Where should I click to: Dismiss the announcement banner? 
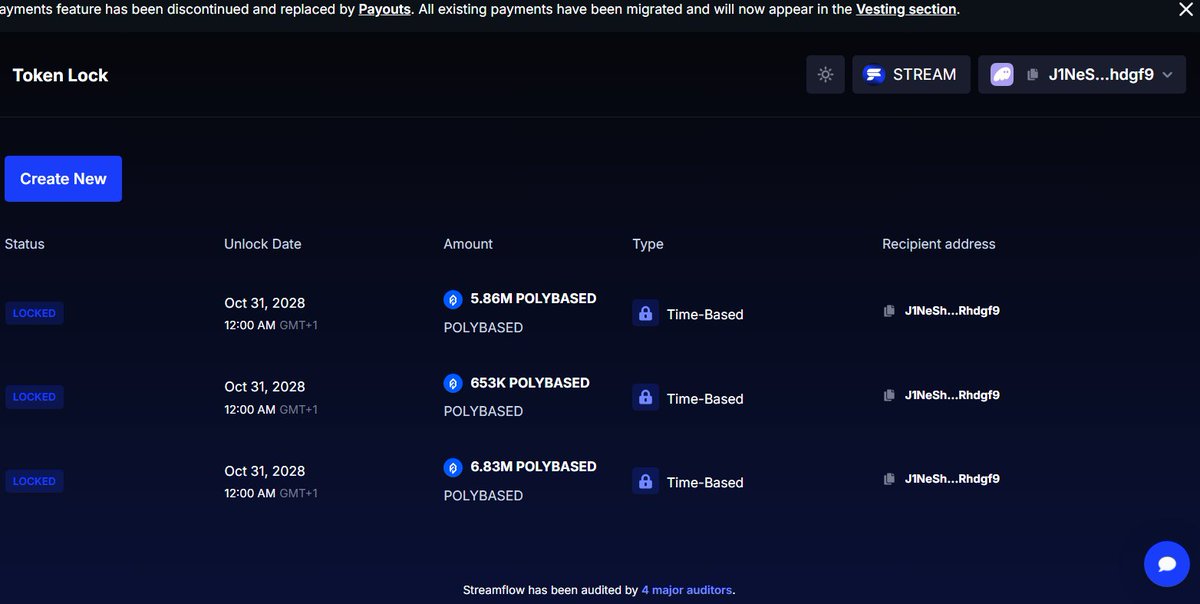[x=1184, y=9]
